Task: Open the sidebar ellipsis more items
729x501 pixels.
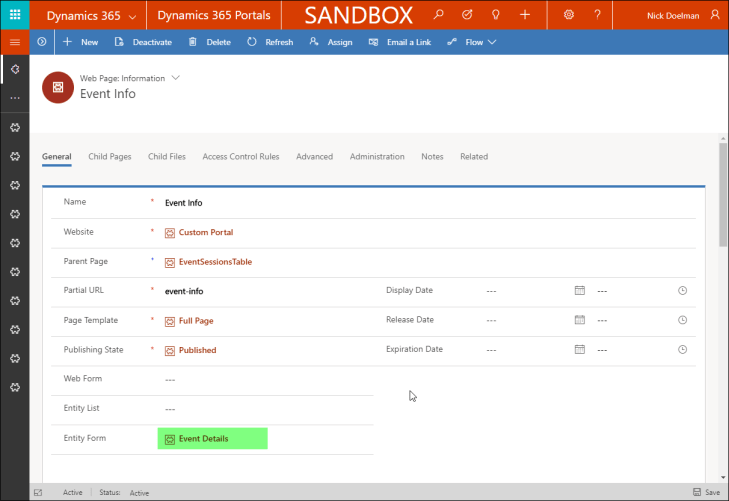Action: coord(15,98)
